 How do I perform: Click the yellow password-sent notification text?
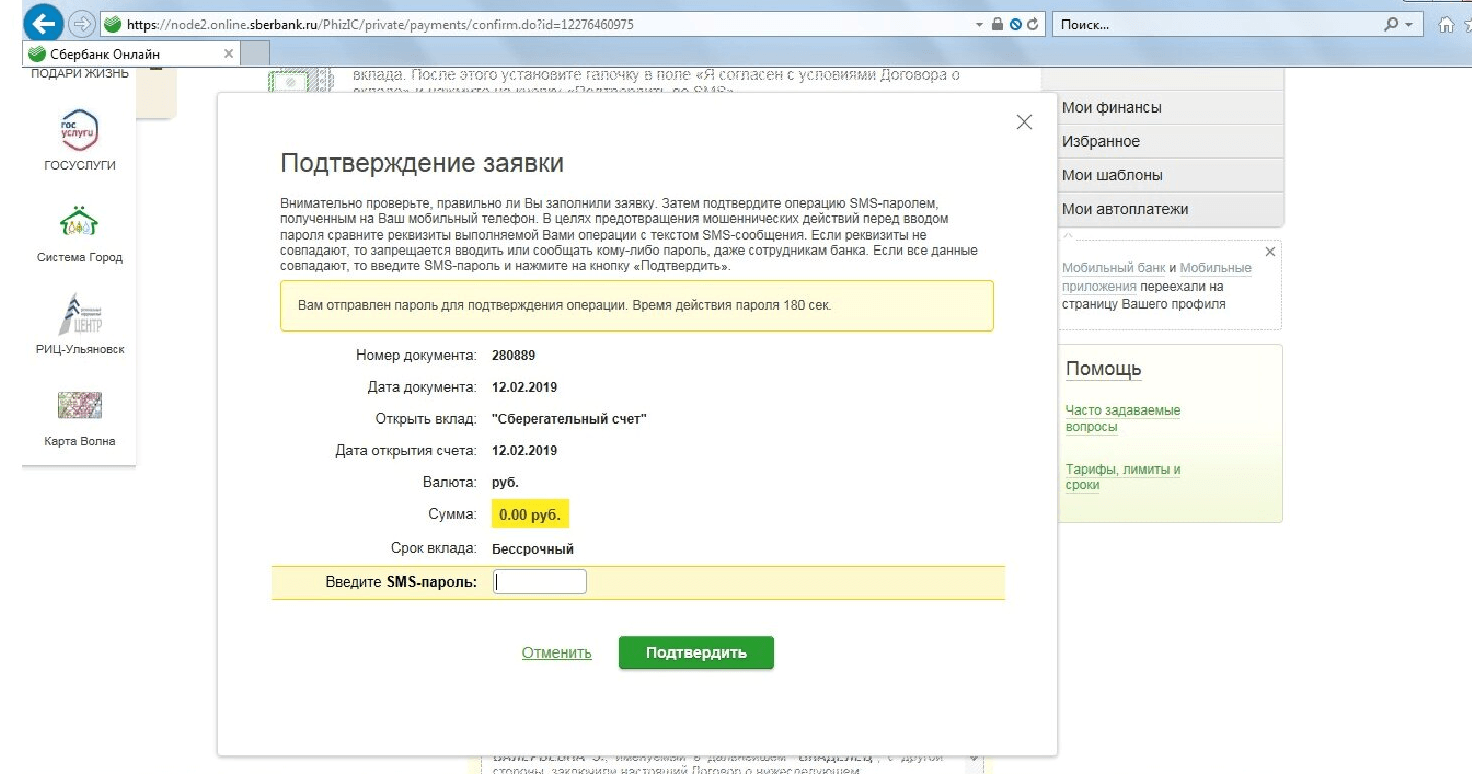pos(564,304)
